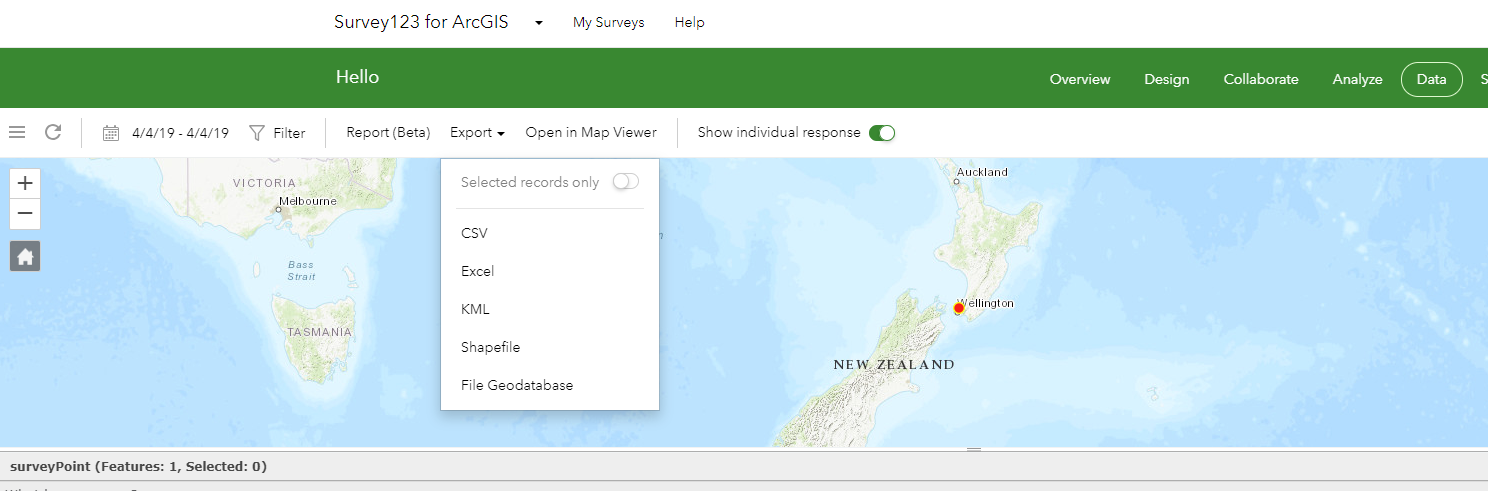The height and width of the screenshot is (491, 1488).
Task: Click the TASMANIA map label
Action: pos(319,332)
